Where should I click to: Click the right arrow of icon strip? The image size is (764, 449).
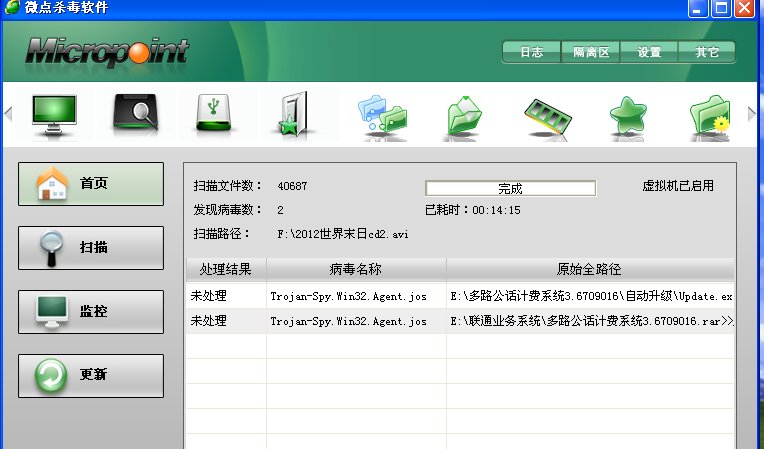pyautogui.click(x=751, y=114)
